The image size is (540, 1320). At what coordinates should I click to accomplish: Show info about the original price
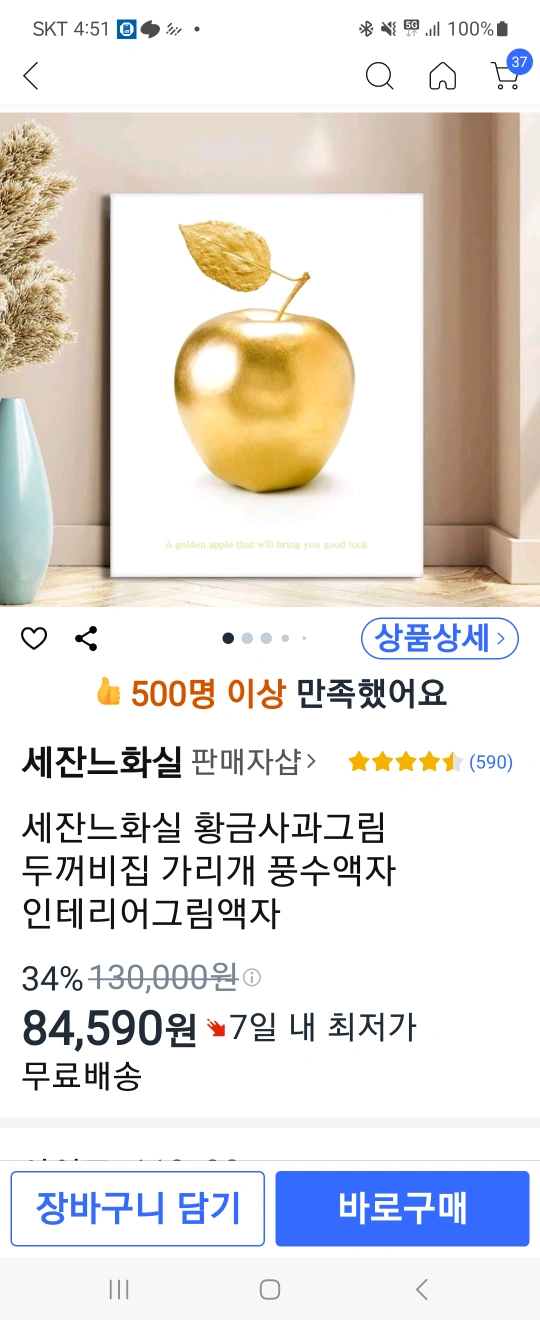[x=252, y=977]
